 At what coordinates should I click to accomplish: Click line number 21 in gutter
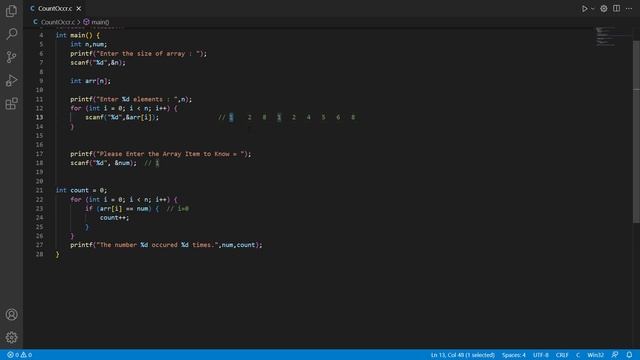pos(39,190)
